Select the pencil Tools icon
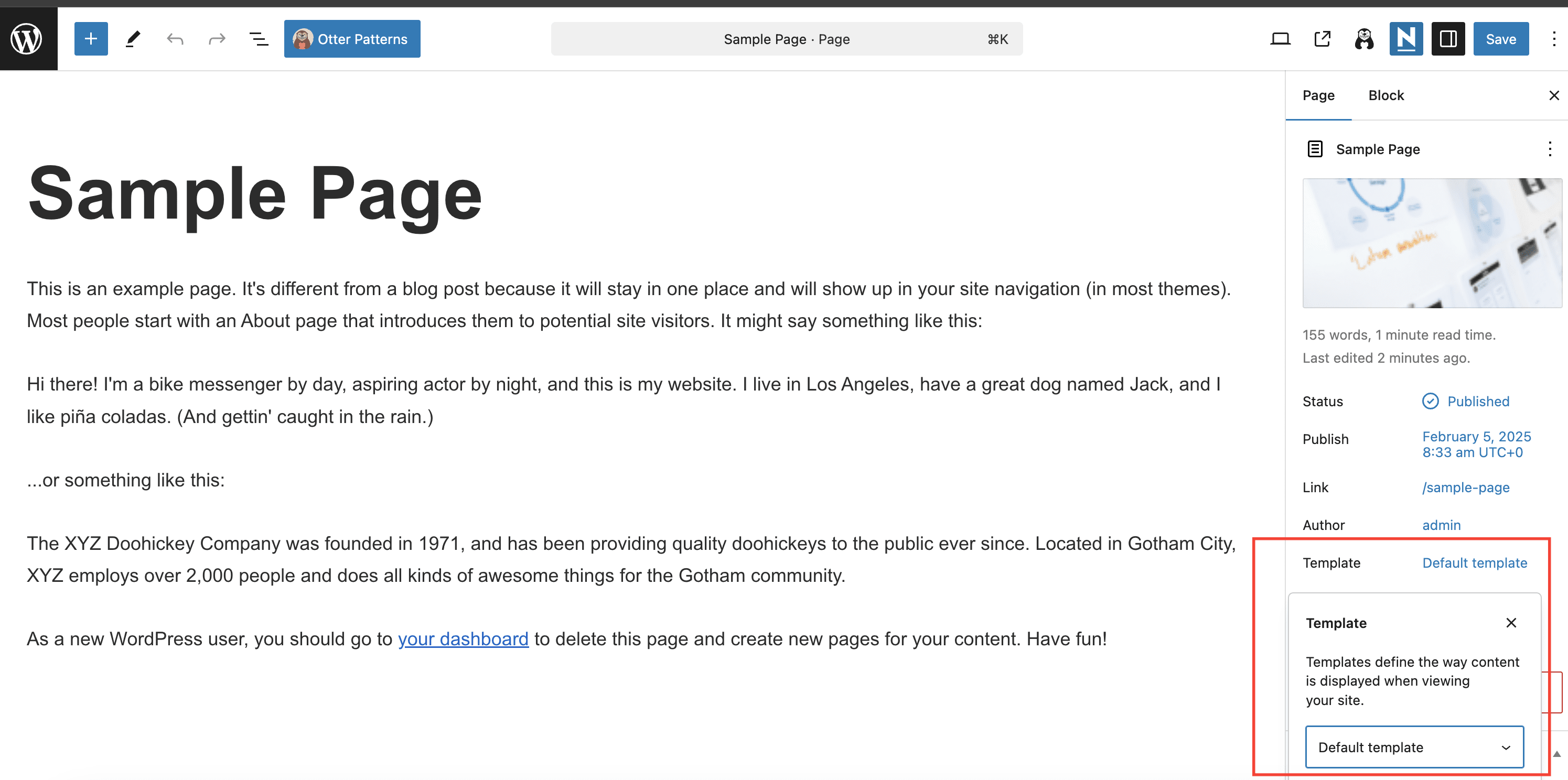Screen dimensions: 1568x780 click(x=133, y=39)
